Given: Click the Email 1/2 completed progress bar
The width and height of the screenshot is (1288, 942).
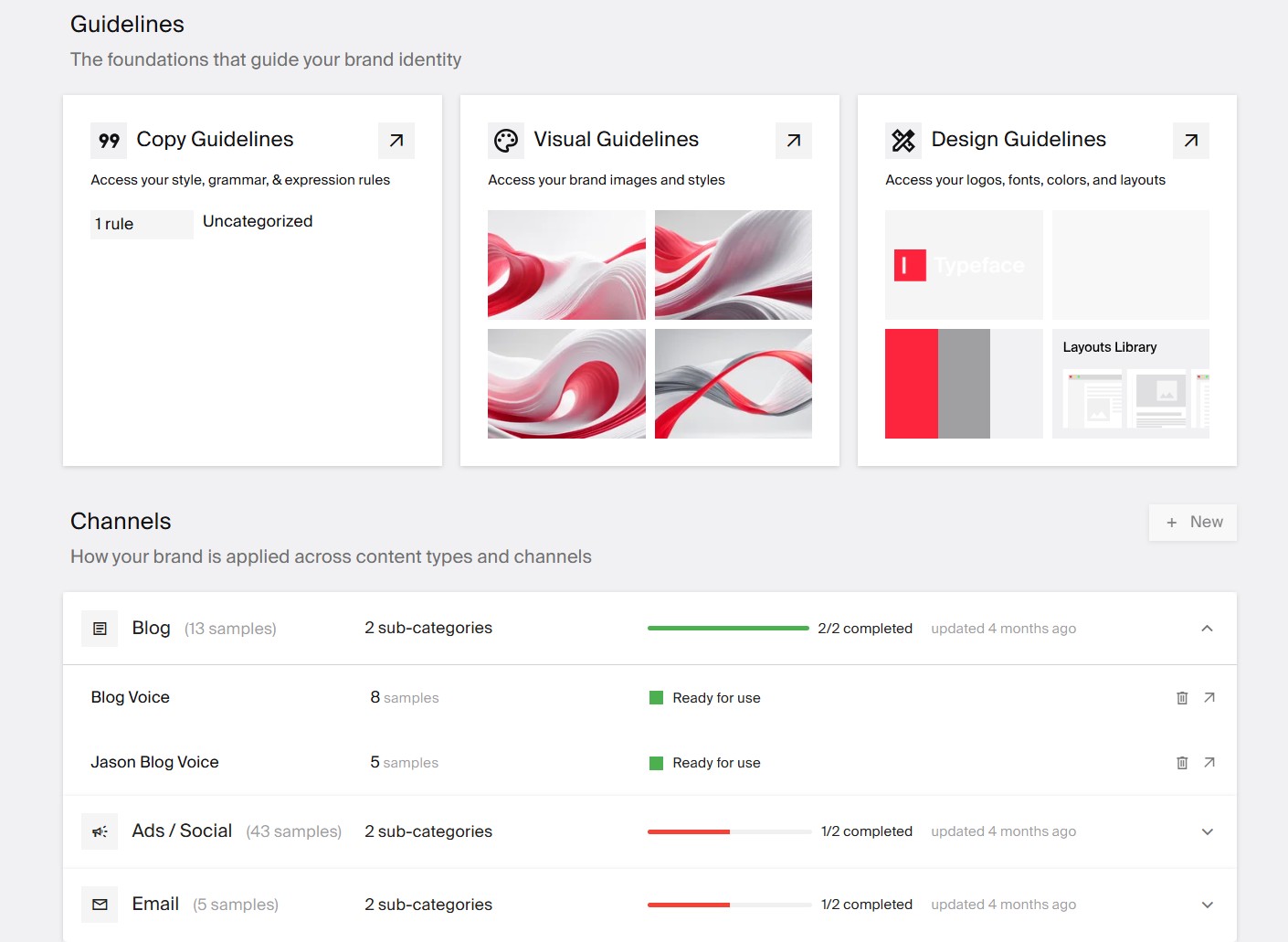Looking at the screenshot, I should coord(730,905).
